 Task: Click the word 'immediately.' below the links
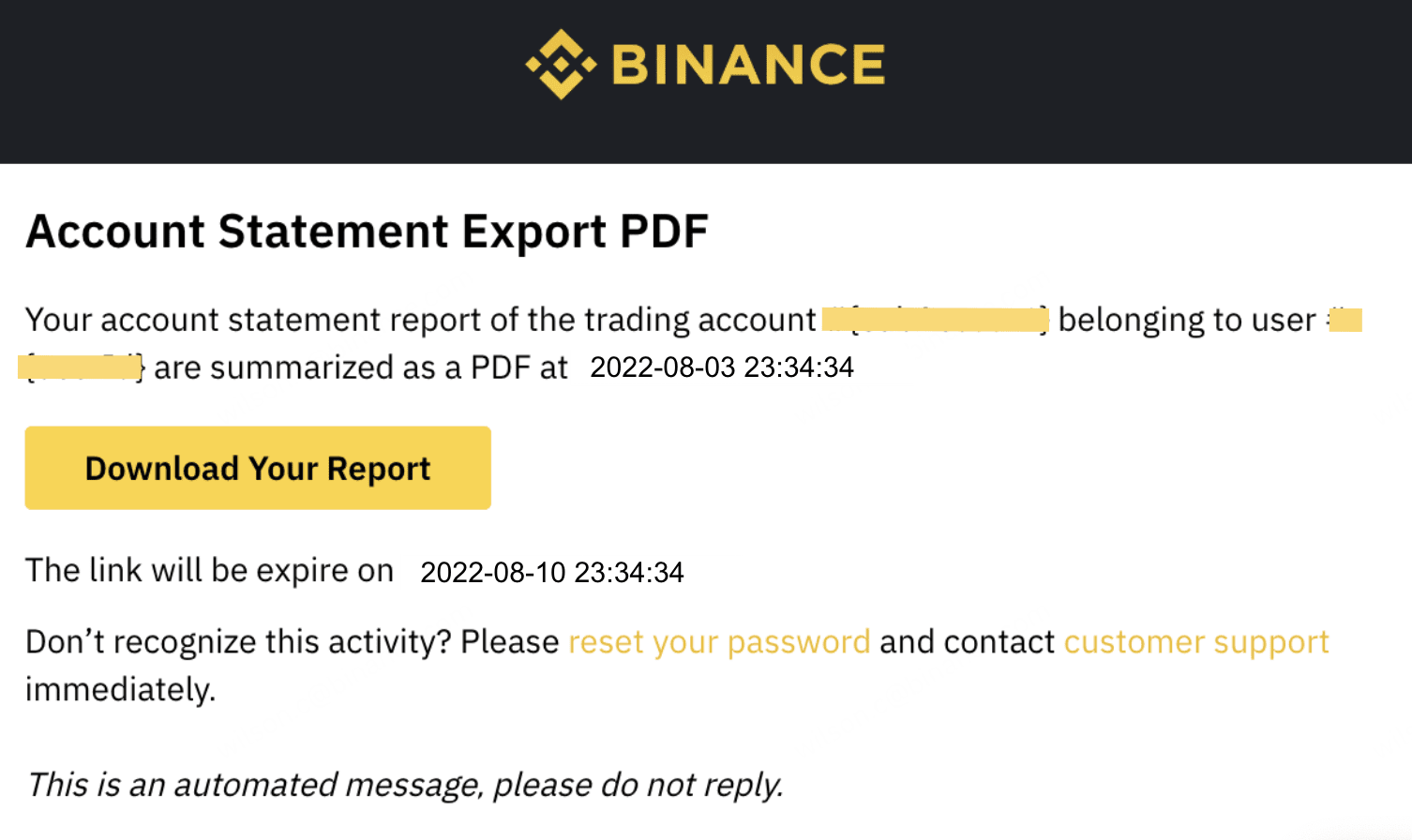pyautogui.click(x=120, y=690)
